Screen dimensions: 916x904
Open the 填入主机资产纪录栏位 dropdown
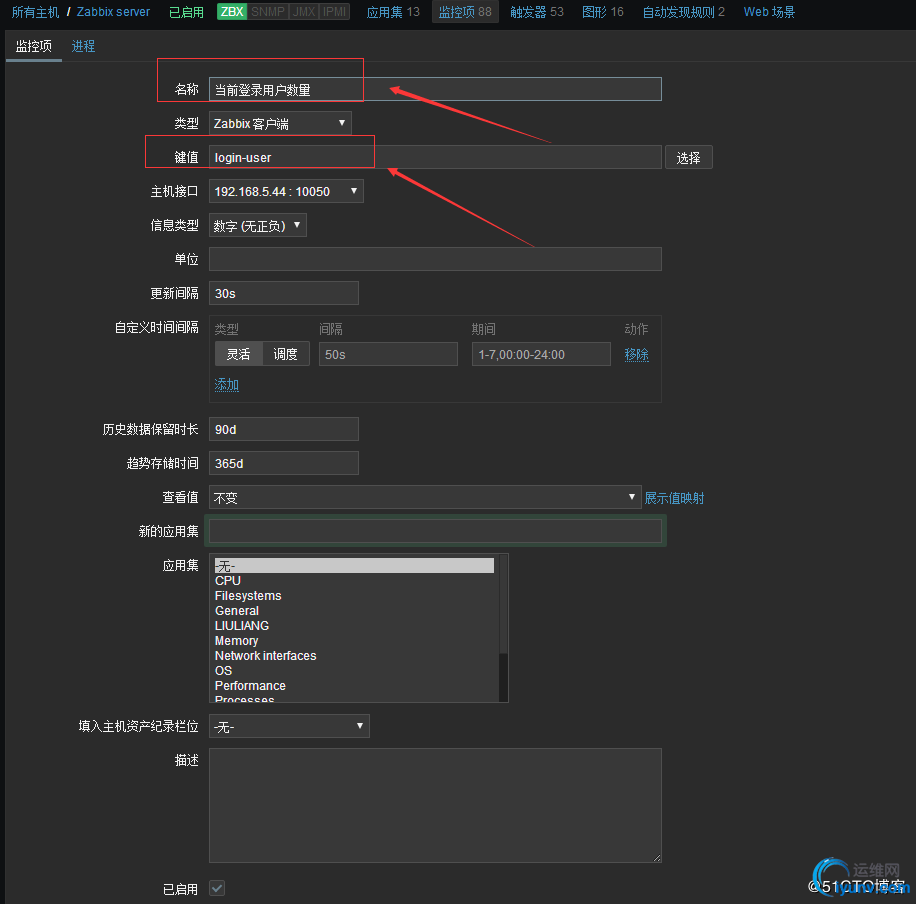289,726
